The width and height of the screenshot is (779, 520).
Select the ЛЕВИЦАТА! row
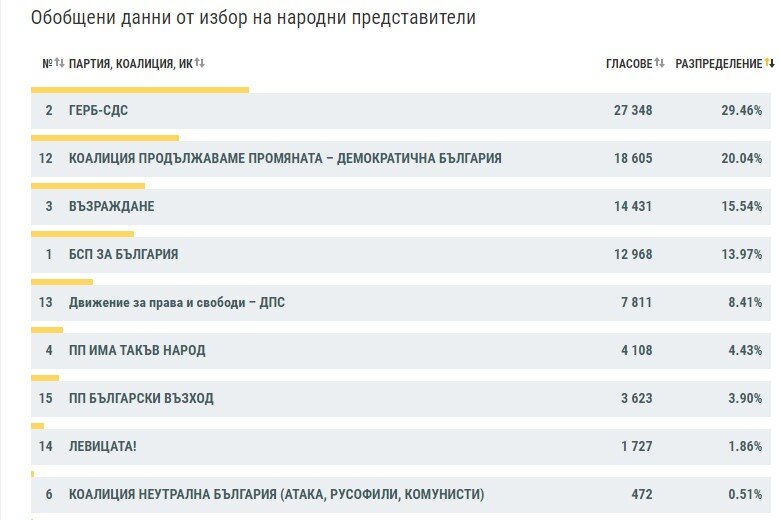[400, 446]
